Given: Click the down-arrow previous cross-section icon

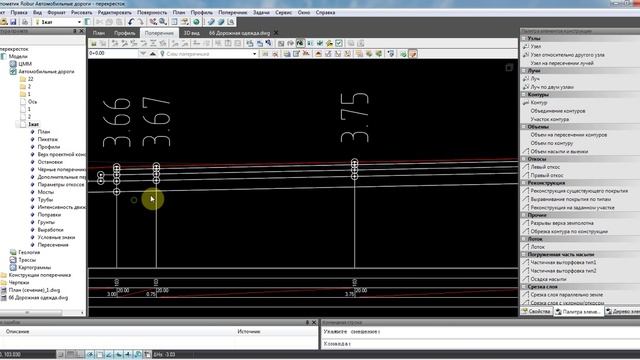Looking at the screenshot, I should tap(142, 53).
